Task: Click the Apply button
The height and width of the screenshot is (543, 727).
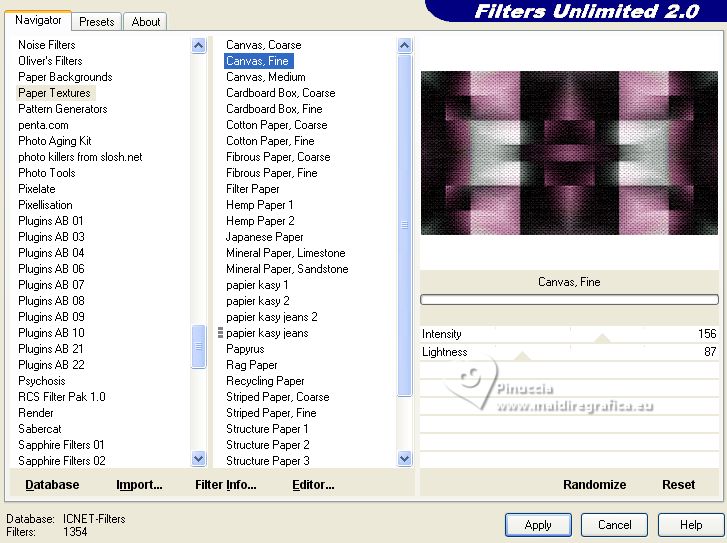Action: click(538, 525)
